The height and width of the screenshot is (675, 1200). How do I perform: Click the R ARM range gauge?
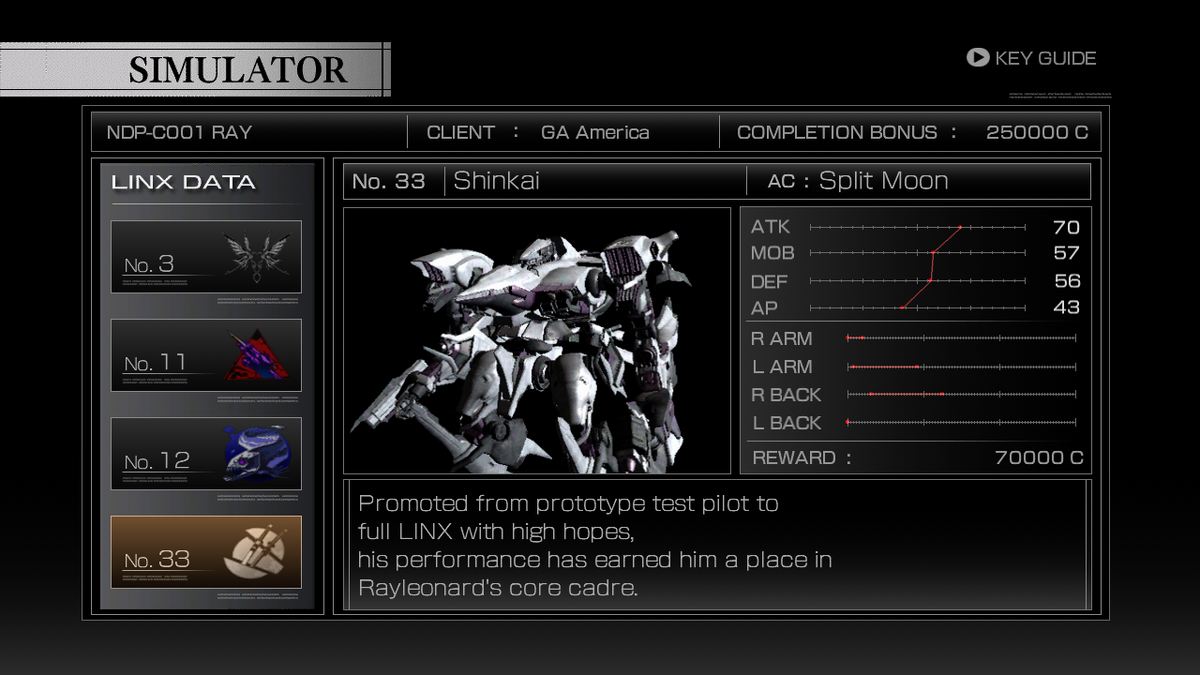(x=961, y=339)
